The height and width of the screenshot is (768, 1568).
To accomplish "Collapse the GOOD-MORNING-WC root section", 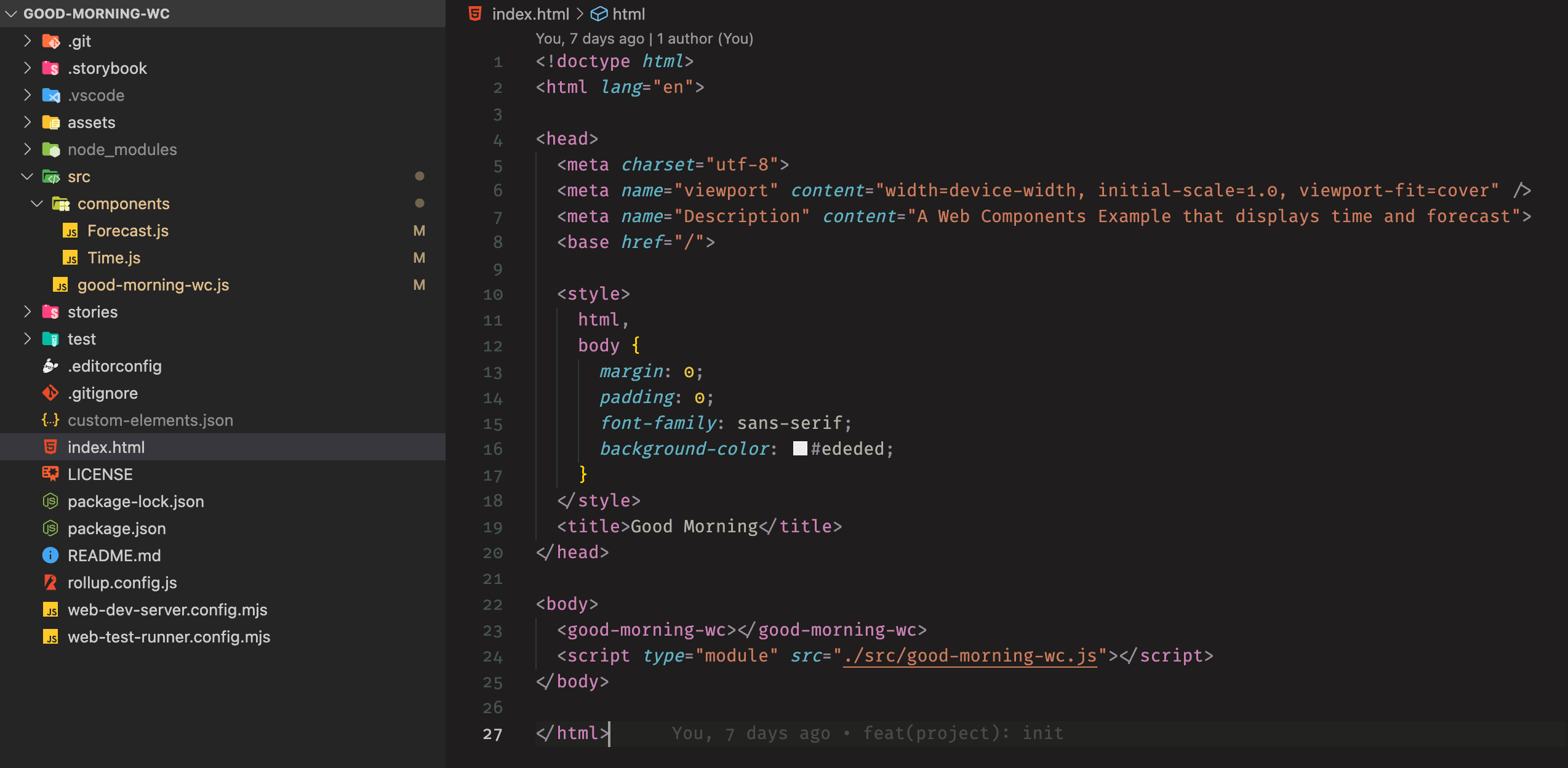I will 11,14.
